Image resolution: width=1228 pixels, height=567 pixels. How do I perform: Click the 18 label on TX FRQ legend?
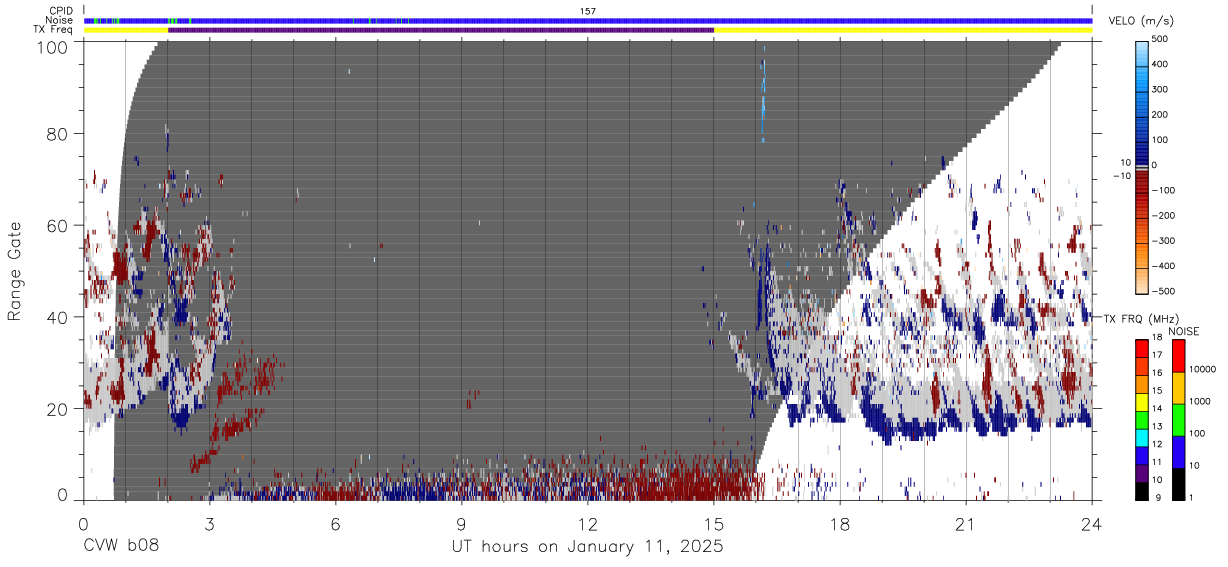click(x=1157, y=339)
